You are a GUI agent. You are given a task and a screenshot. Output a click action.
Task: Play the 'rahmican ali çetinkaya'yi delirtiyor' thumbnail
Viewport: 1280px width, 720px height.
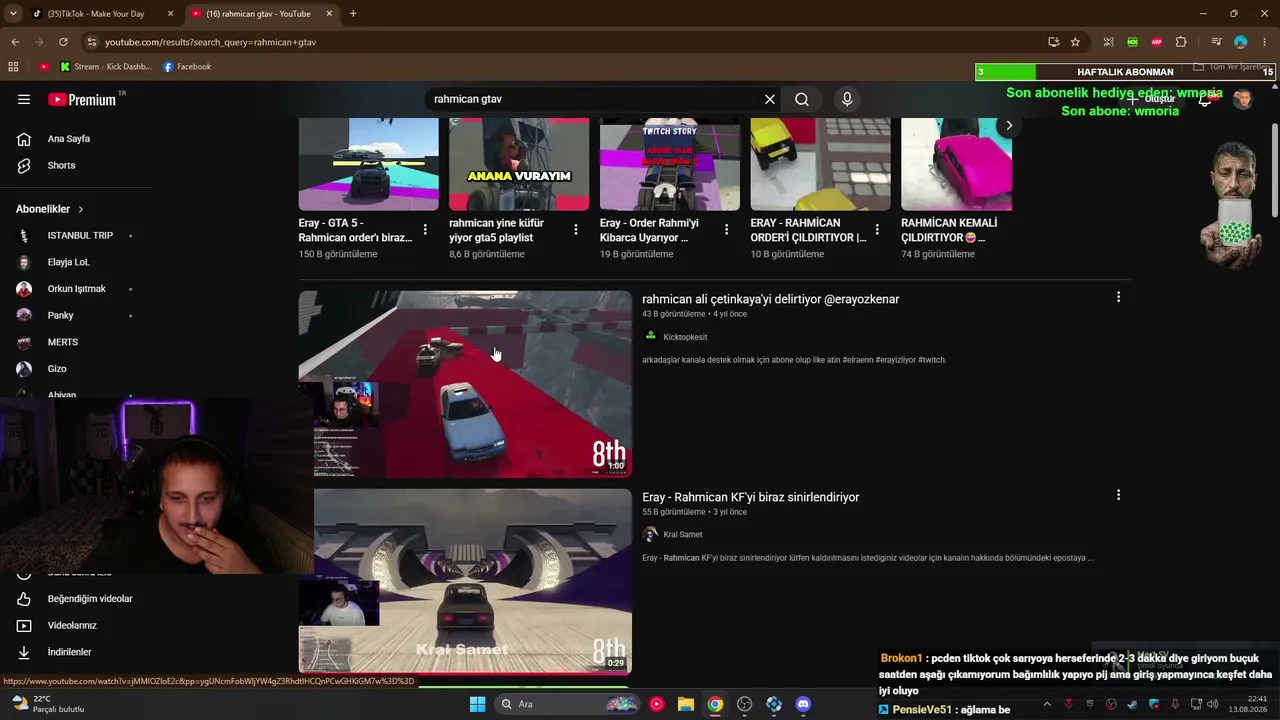[x=465, y=384]
